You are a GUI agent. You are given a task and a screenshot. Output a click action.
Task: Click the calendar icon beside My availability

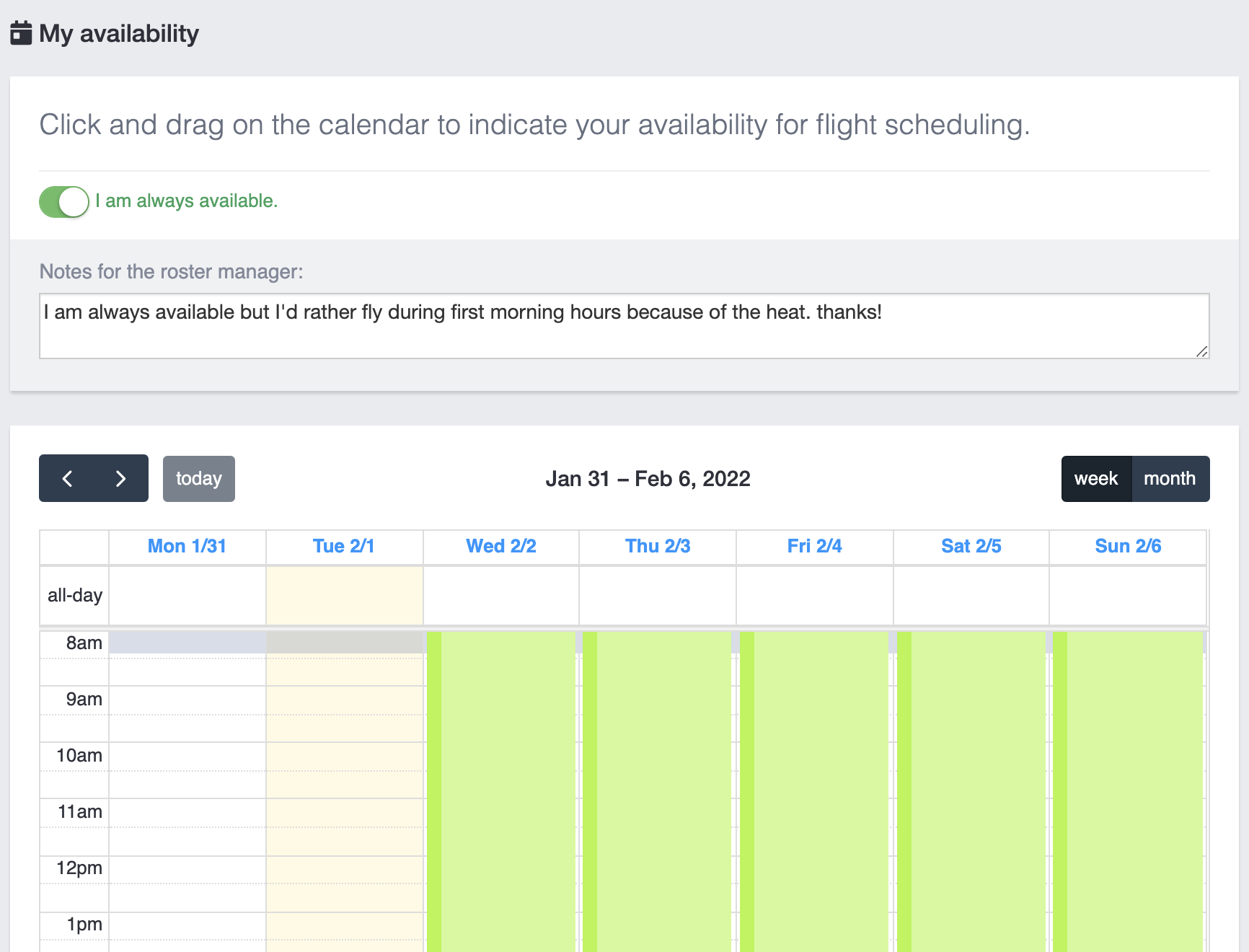(21, 33)
